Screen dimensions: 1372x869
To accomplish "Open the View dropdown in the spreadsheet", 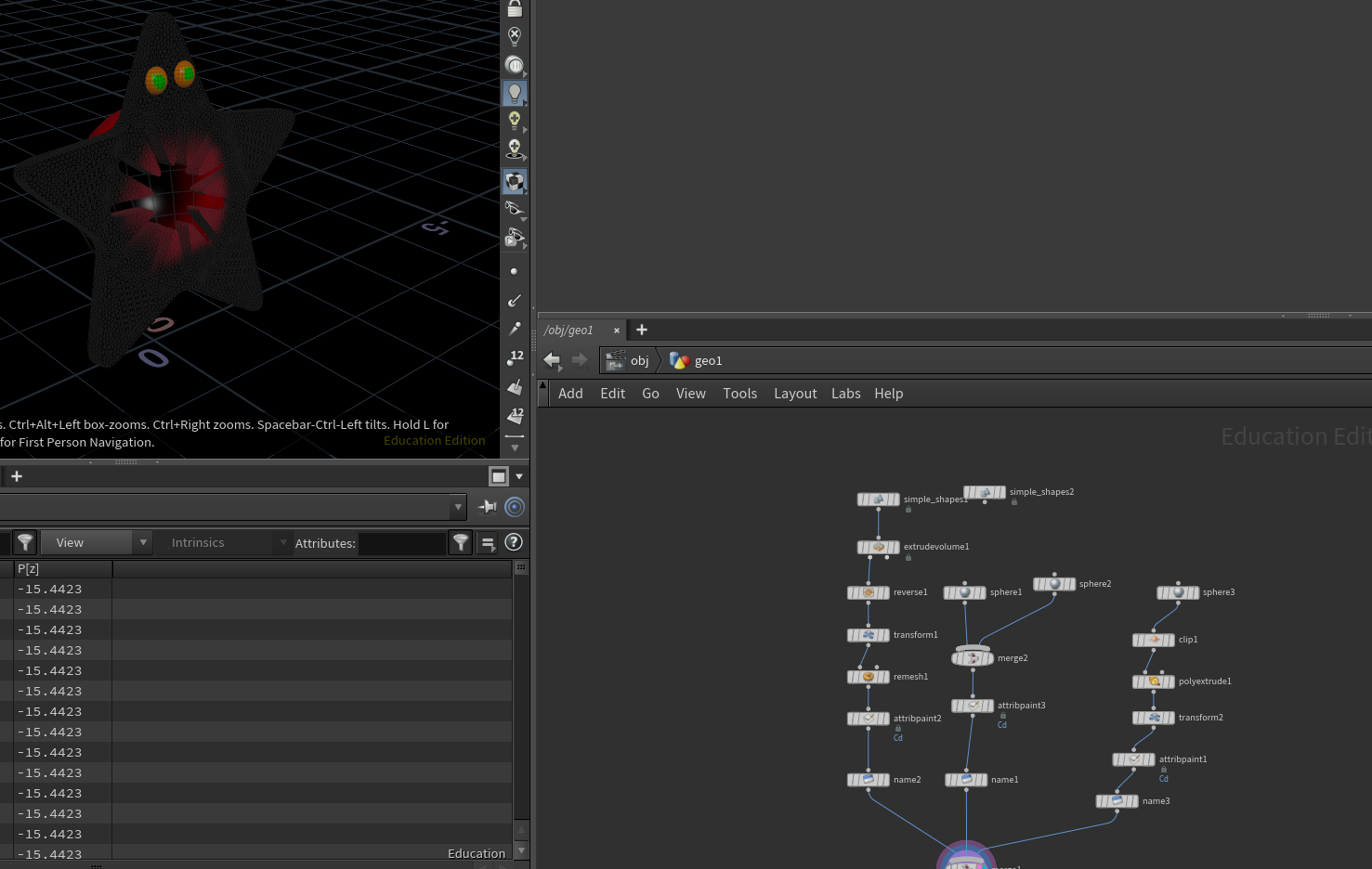I will 97,542.
